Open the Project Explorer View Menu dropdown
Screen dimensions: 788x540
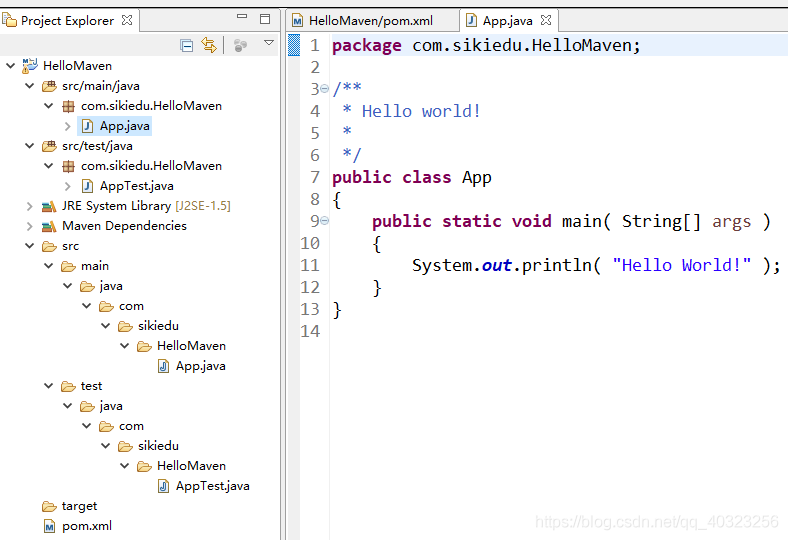tap(269, 43)
